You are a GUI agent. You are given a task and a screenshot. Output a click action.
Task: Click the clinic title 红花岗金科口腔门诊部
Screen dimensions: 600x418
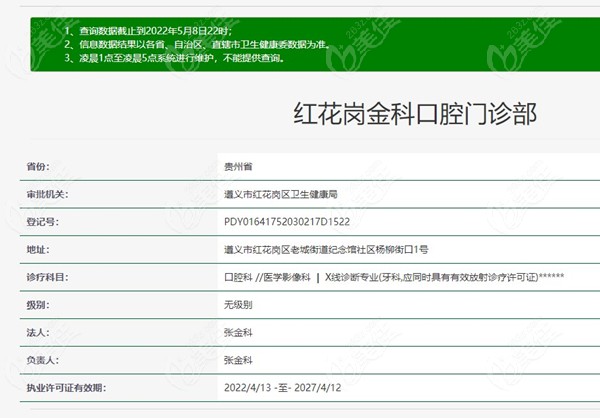coord(413,113)
